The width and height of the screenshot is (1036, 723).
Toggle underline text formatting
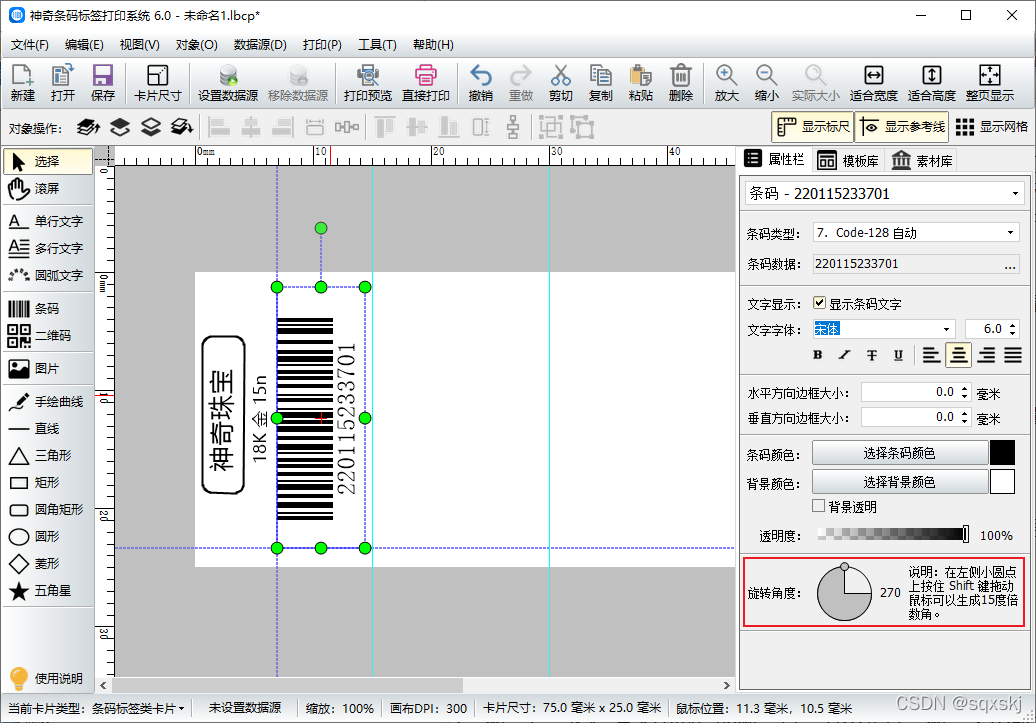[899, 355]
